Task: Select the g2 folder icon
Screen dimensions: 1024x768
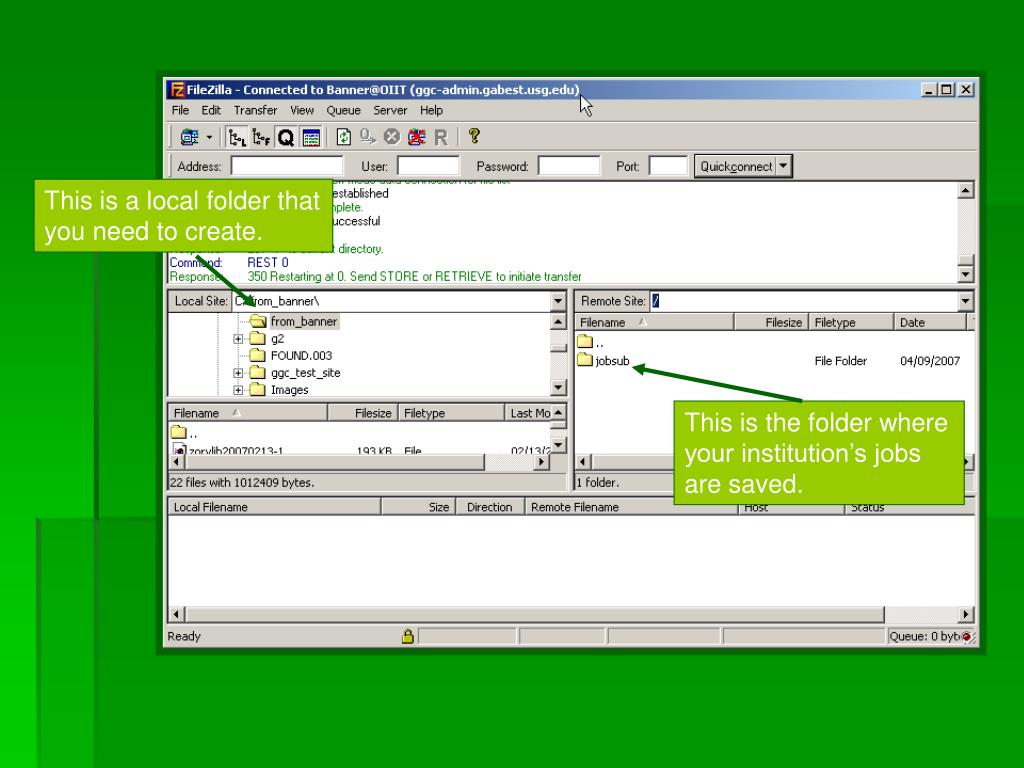Action: 258,338
